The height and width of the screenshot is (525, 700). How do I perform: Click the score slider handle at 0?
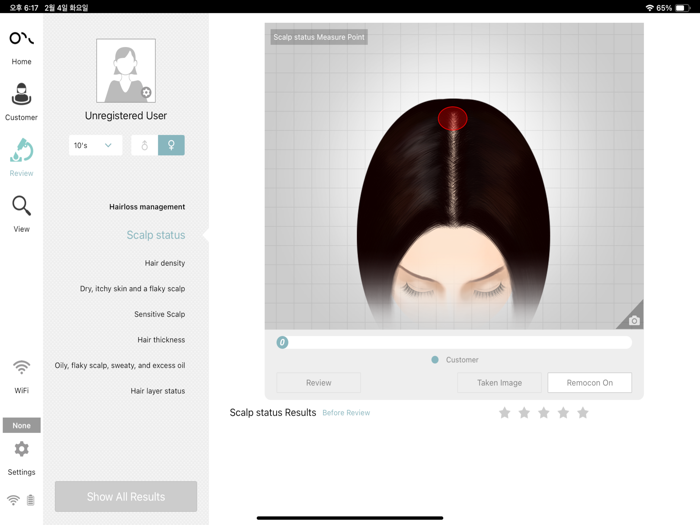pos(282,342)
